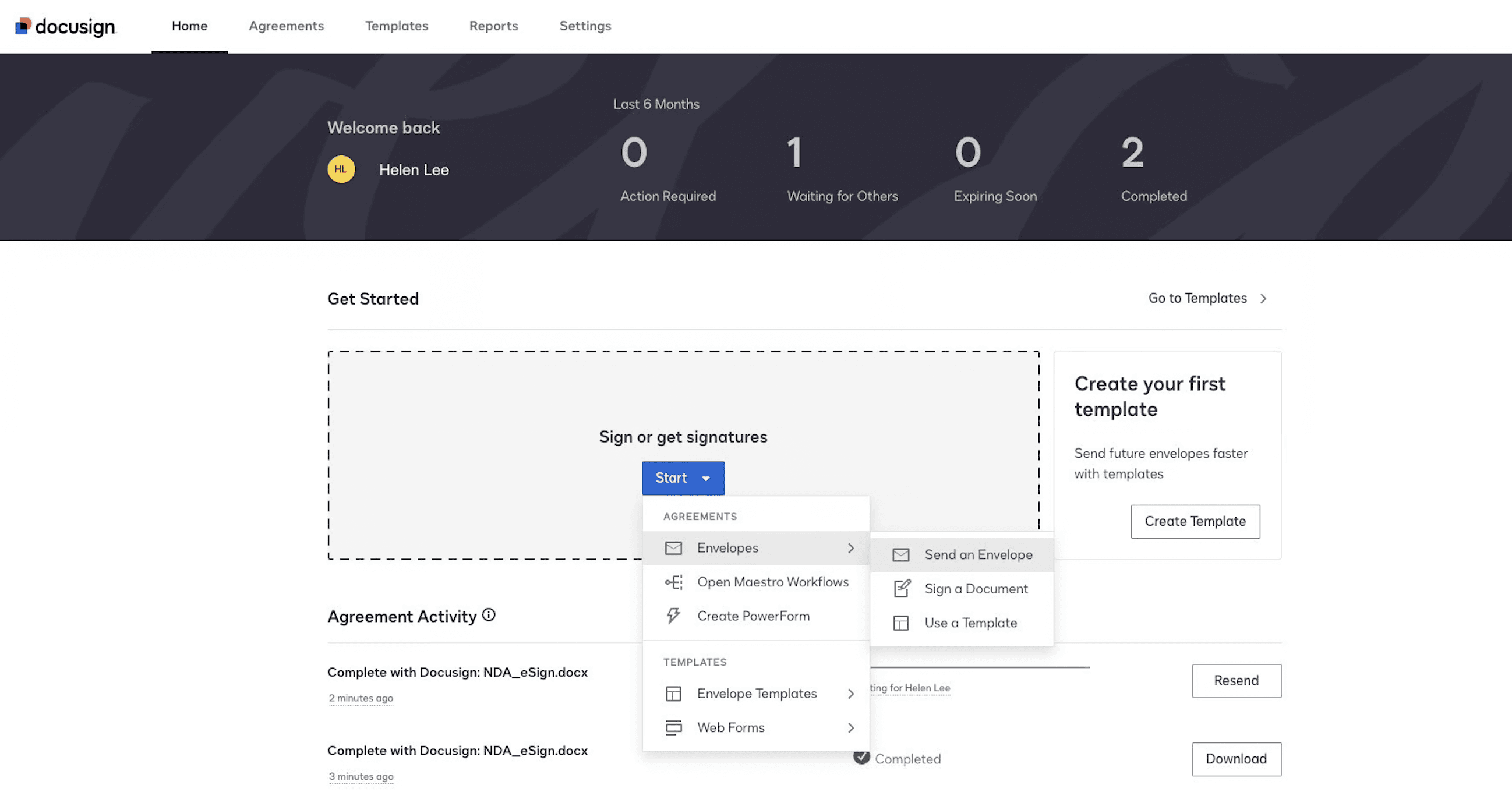Click the Web Forms menu icon
Viewport: 1512px width, 792px height.
pos(673,727)
